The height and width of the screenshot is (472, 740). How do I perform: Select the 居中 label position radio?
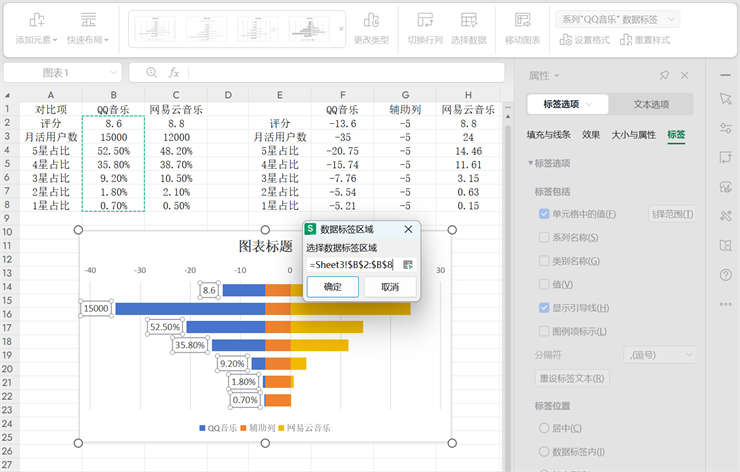[544, 428]
